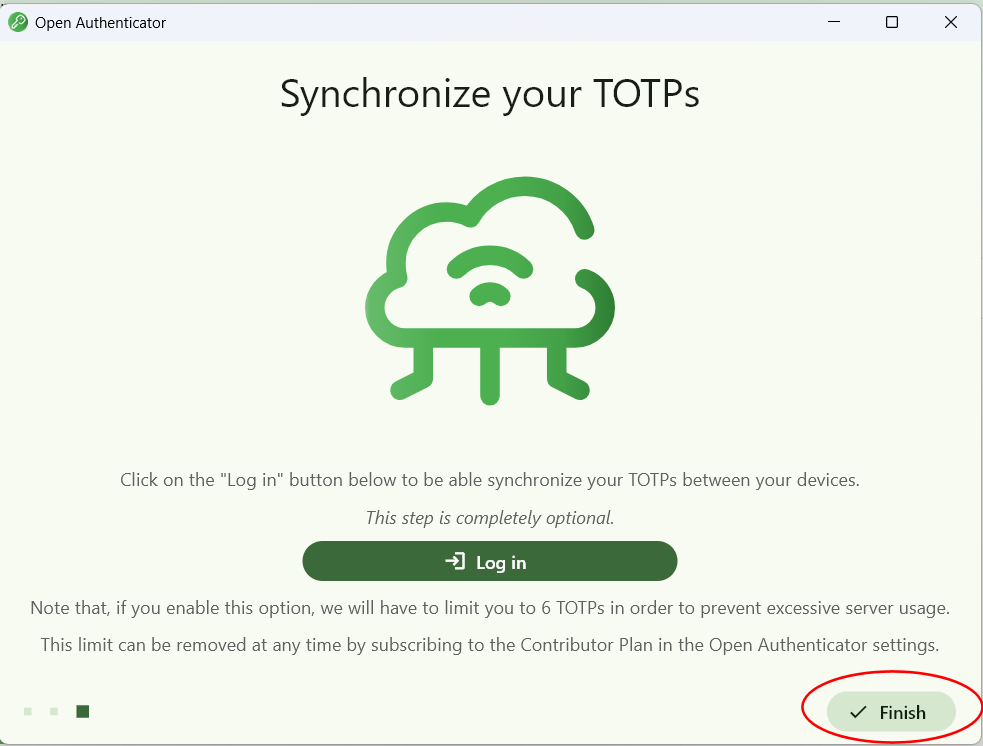Select the active third page indicator square

click(x=83, y=712)
